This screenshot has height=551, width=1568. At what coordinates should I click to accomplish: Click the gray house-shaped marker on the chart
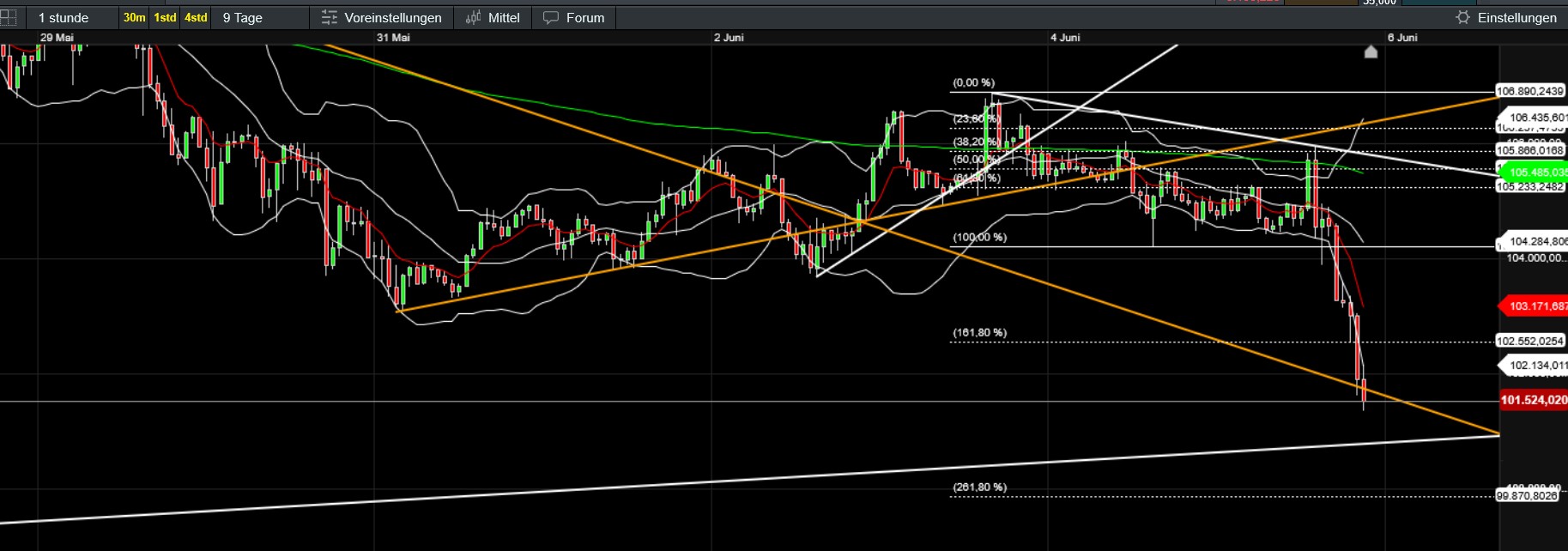point(1371,51)
